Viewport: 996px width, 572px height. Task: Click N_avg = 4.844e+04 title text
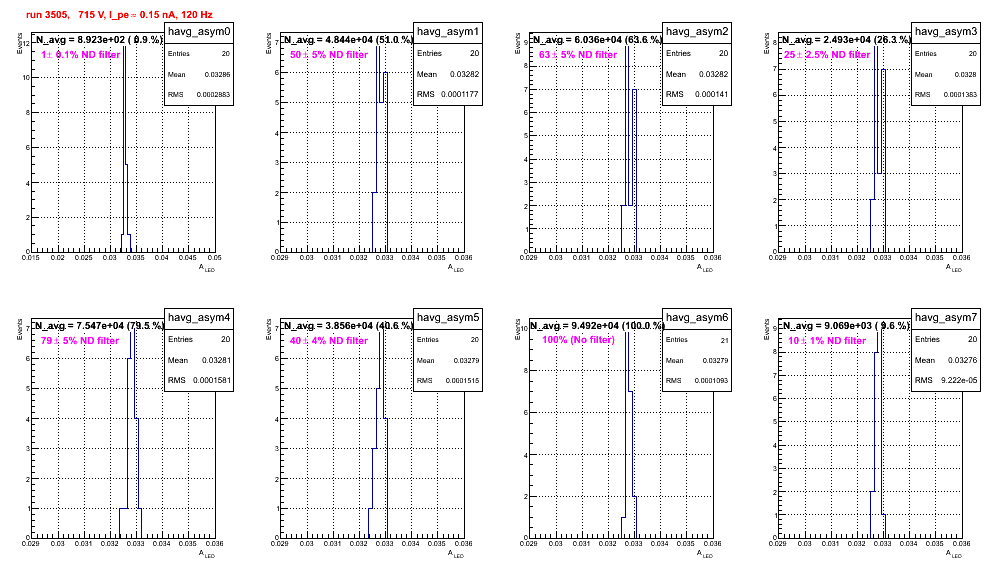[348, 39]
